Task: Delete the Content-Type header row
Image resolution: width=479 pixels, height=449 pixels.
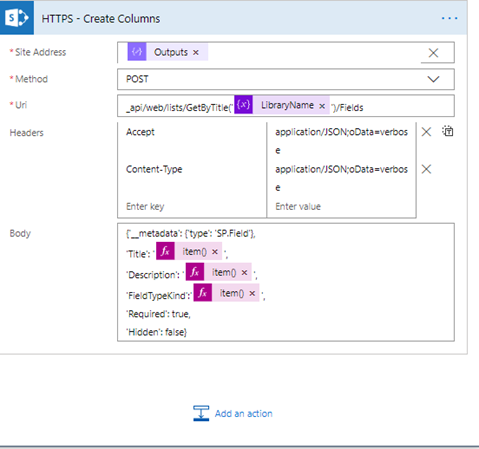Action: [x=426, y=169]
